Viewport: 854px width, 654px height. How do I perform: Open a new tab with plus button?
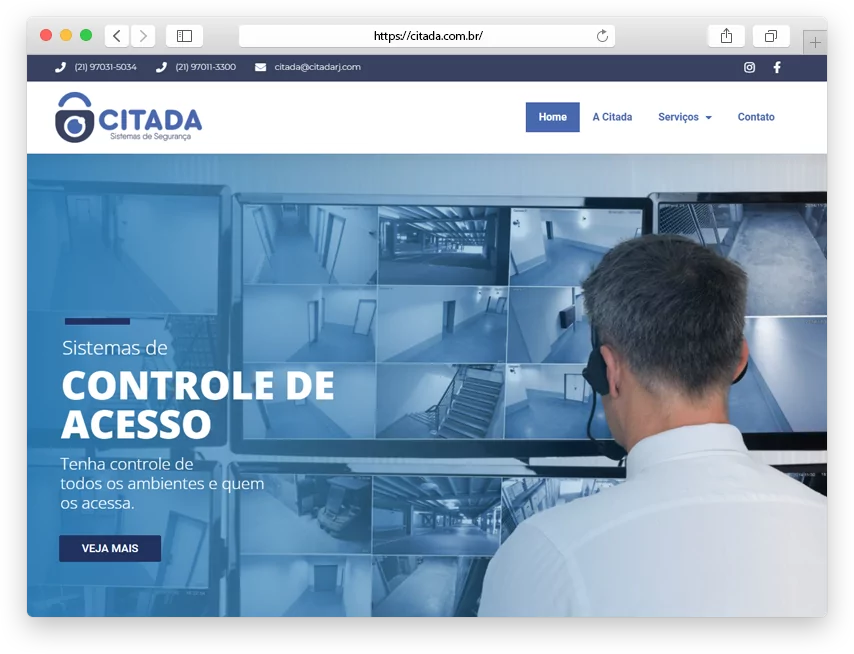coord(816,42)
